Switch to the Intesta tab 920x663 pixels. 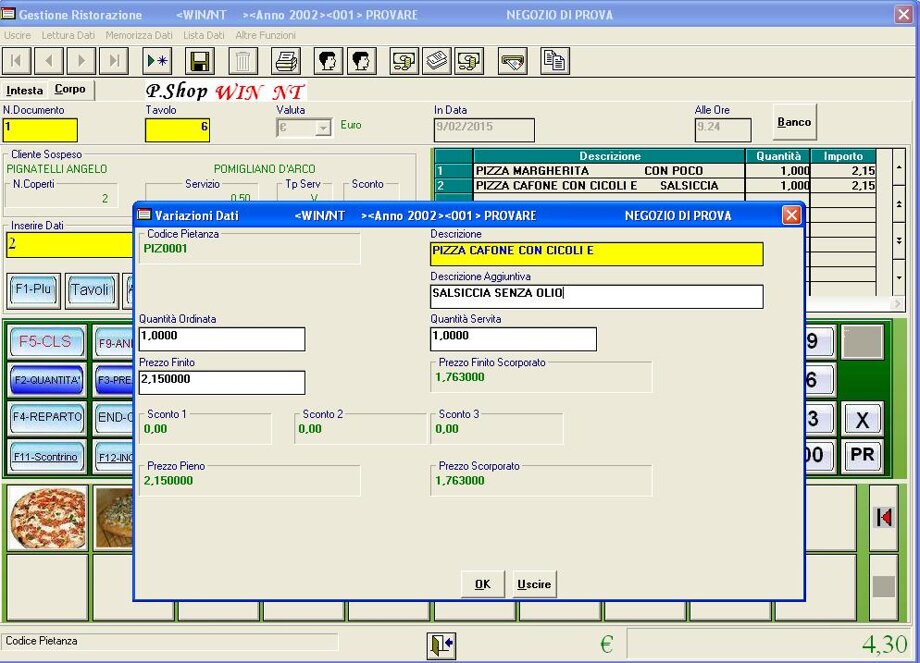pos(25,90)
